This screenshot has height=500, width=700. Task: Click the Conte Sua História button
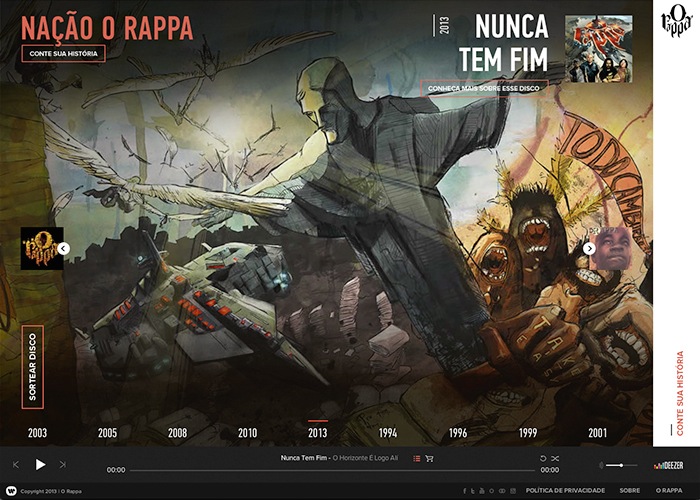pos(63,54)
